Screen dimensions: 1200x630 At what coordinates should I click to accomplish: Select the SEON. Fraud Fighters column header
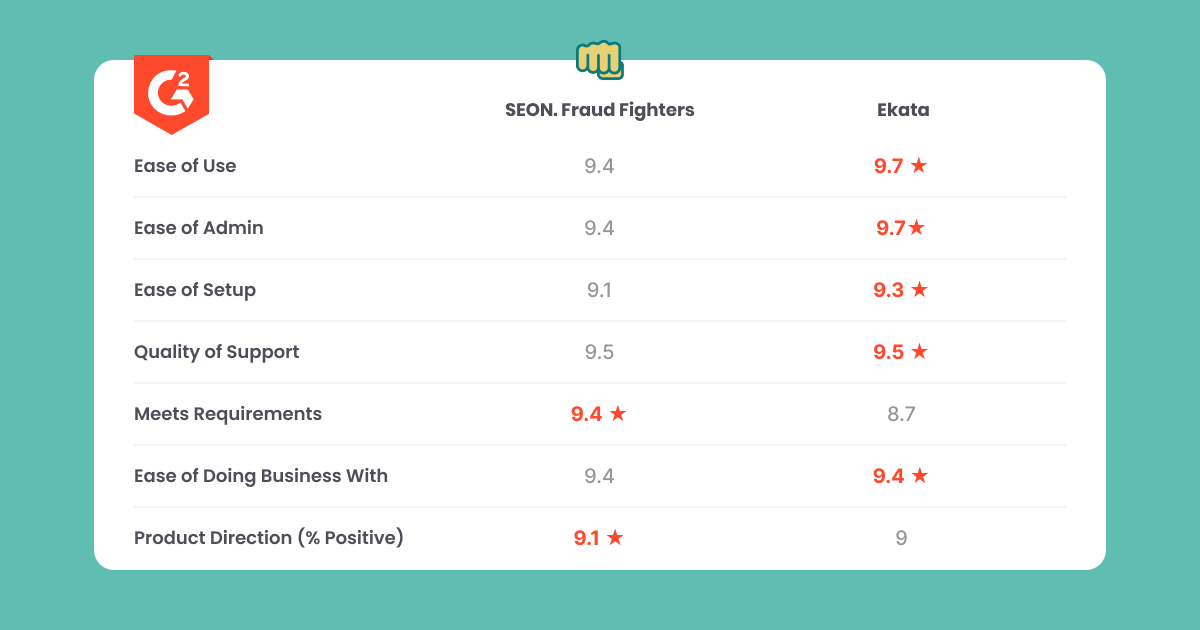(x=599, y=110)
